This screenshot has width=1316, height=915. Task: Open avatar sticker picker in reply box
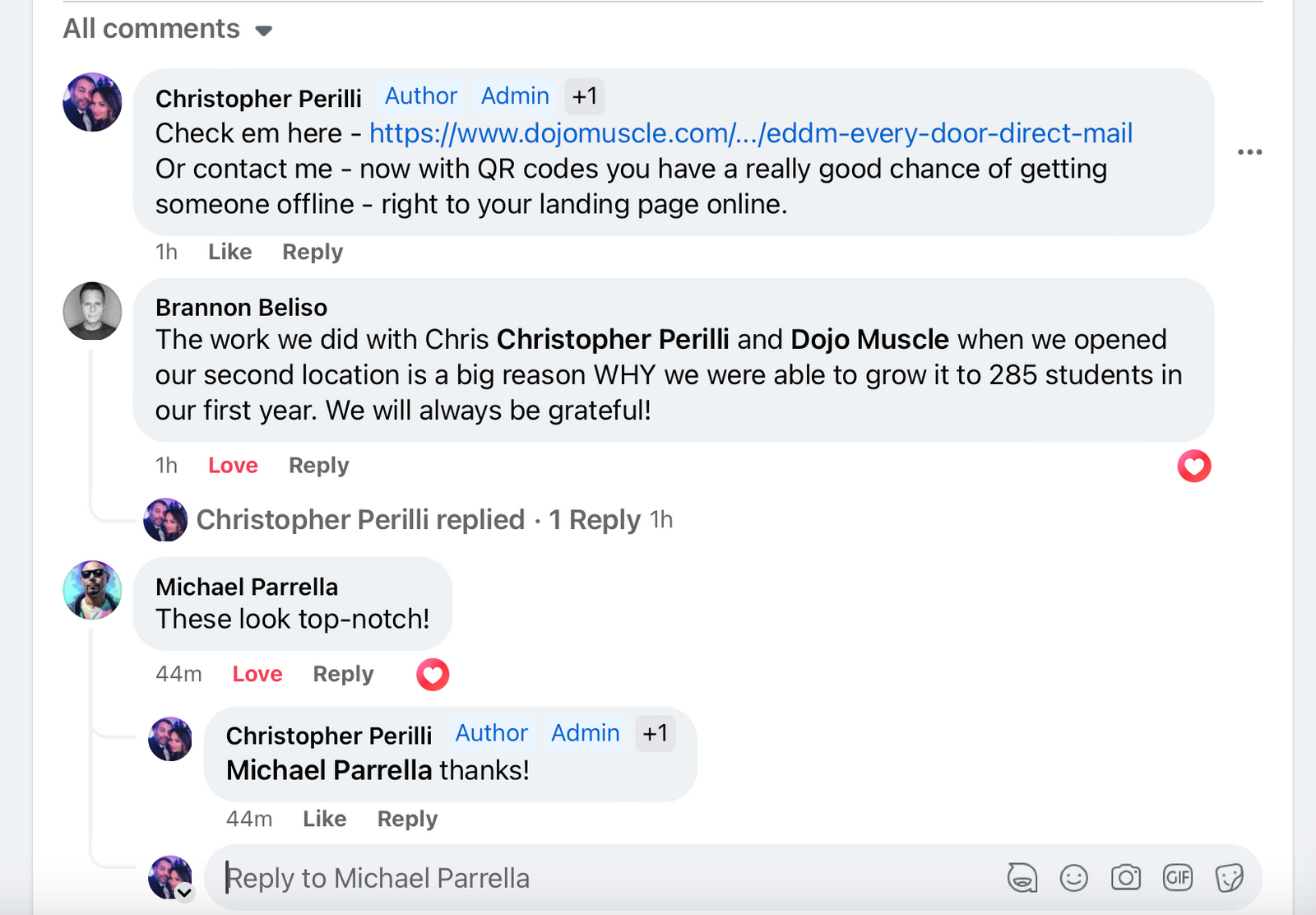(x=1022, y=878)
